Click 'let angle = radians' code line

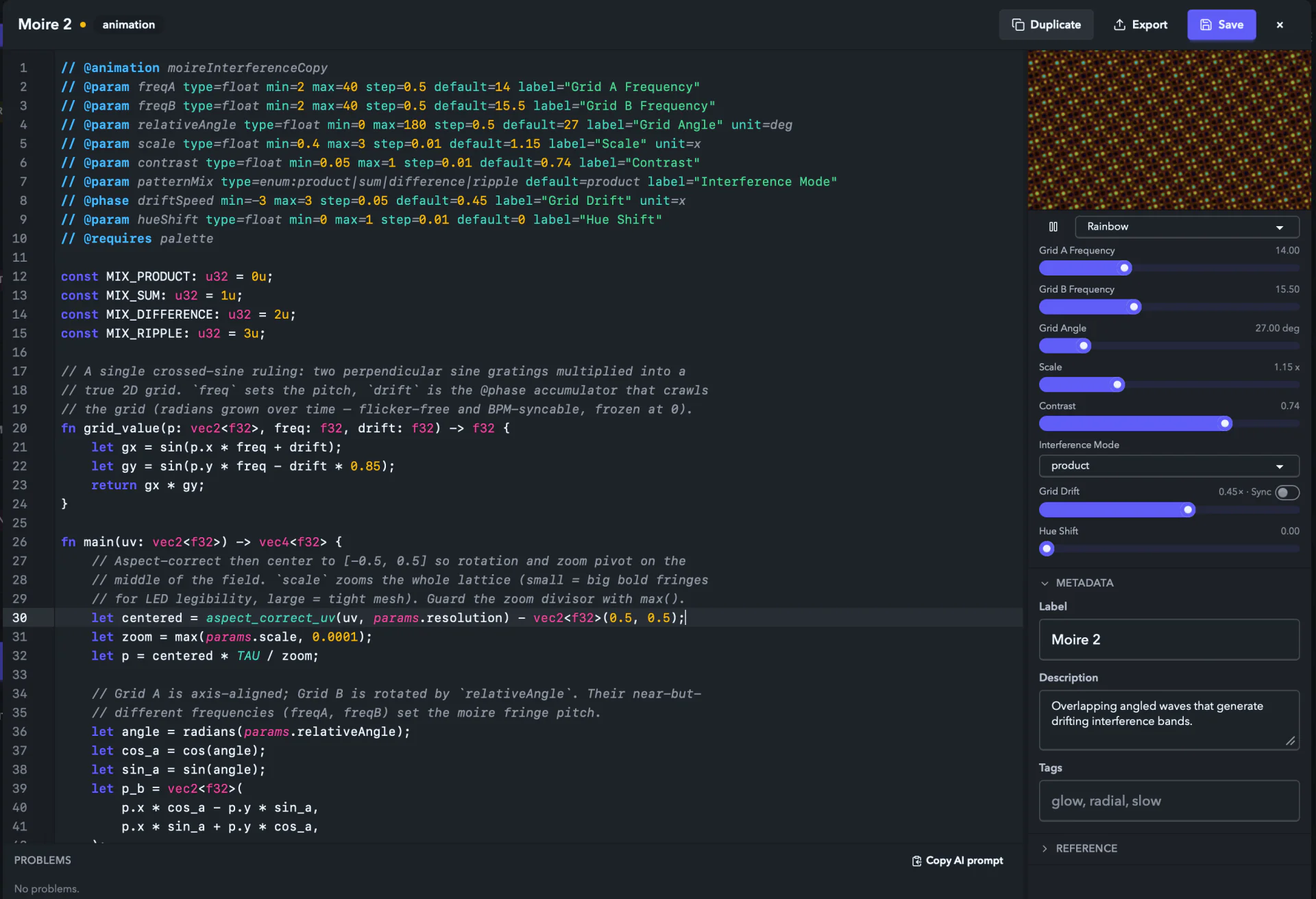click(x=251, y=732)
